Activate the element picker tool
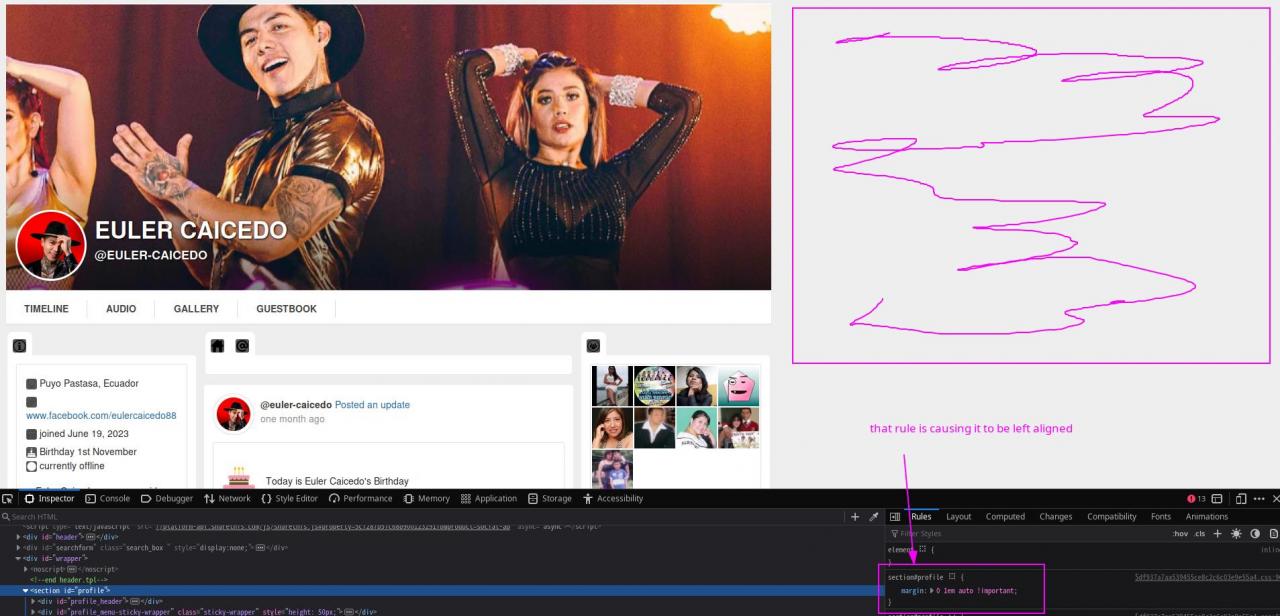1280x616 pixels. click(10, 498)
